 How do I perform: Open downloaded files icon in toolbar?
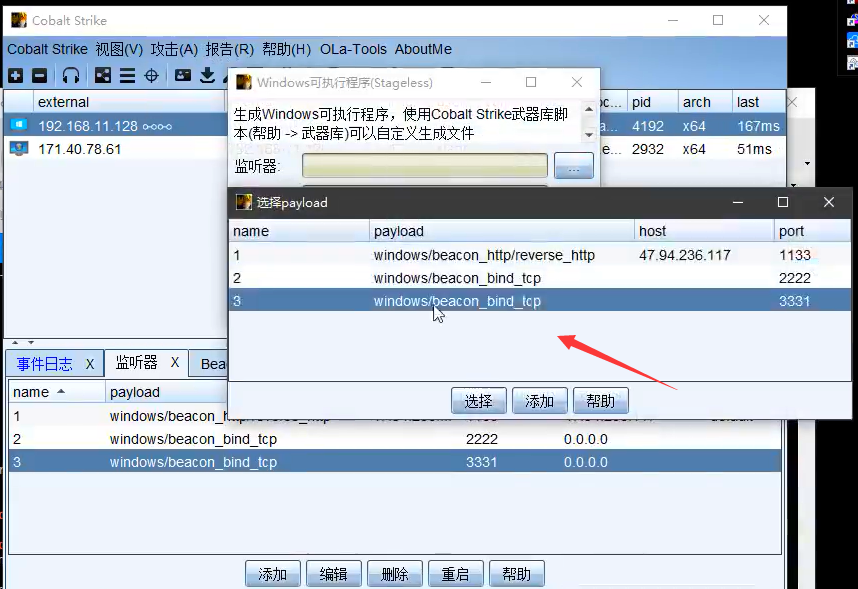tap(207, 75)
